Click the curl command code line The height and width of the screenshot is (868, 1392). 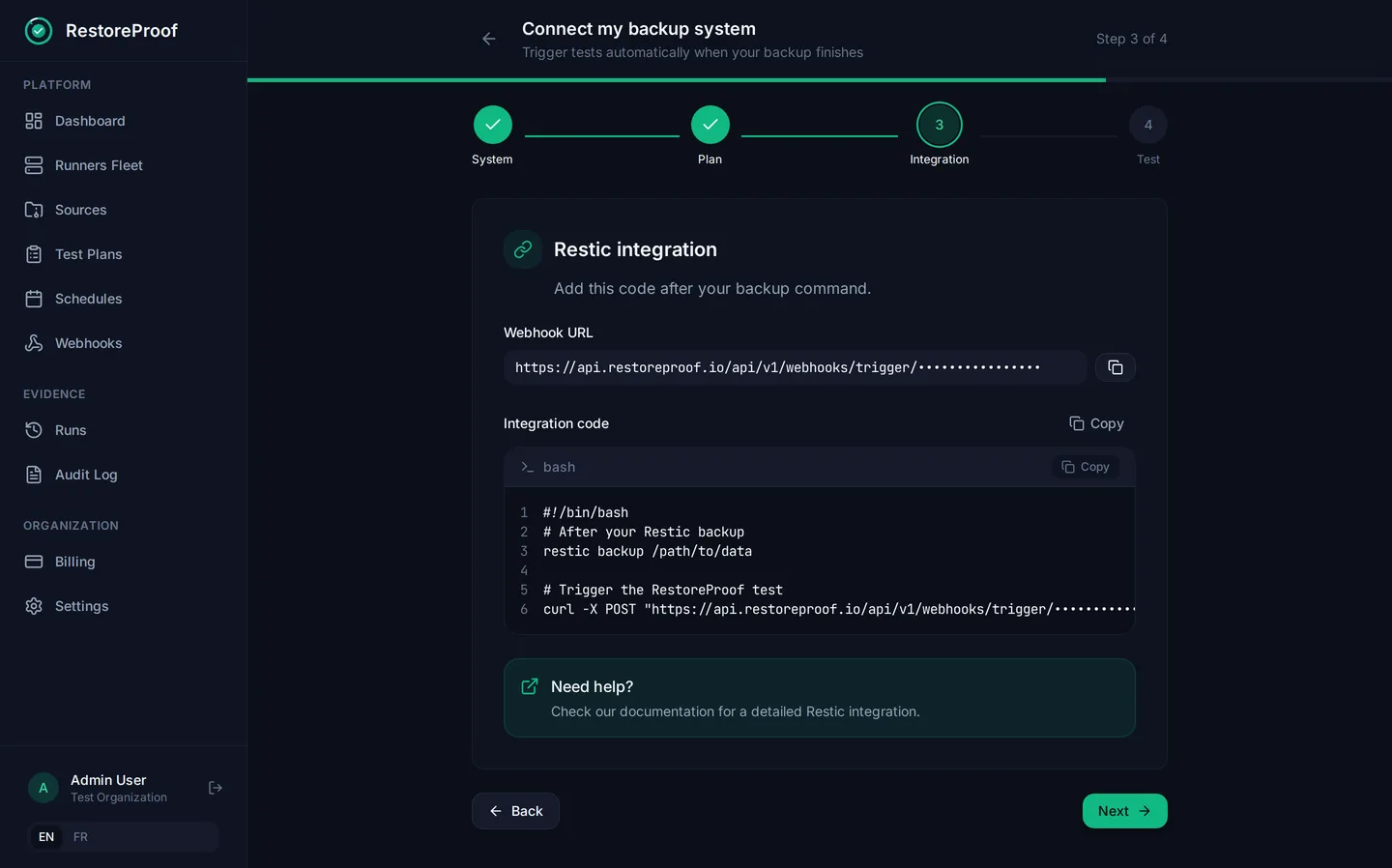point(838,609)
